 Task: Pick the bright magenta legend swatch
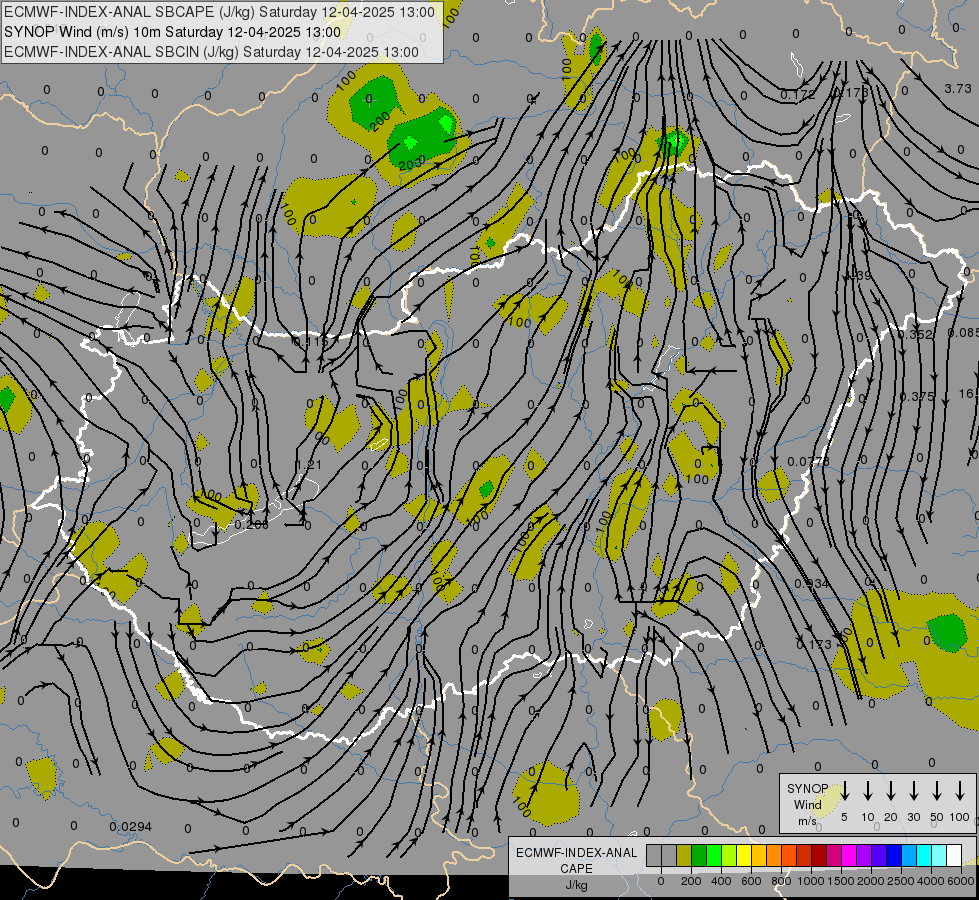click(x=849, y=855)
